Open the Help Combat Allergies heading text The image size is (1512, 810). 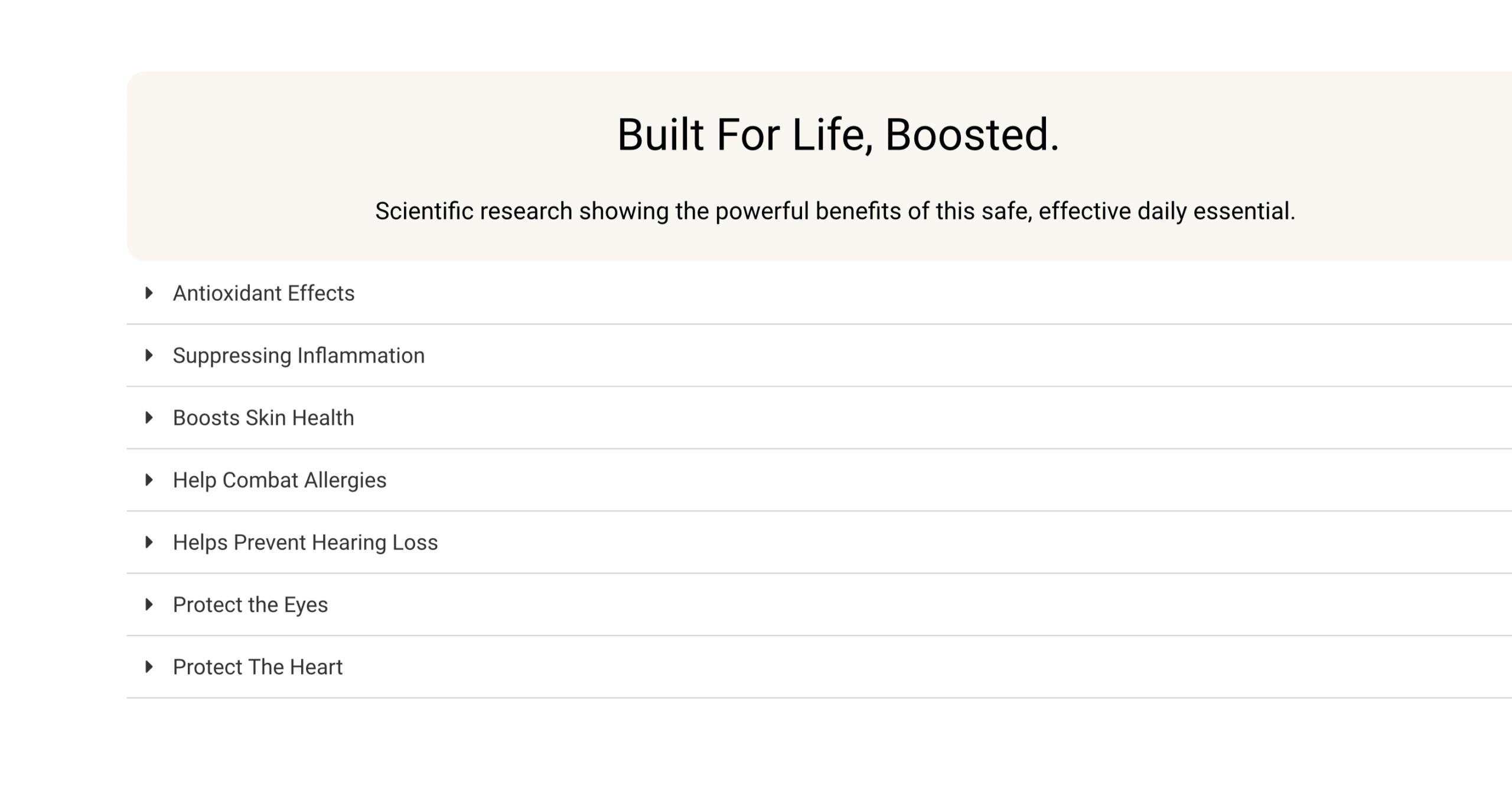pos(279,480)
